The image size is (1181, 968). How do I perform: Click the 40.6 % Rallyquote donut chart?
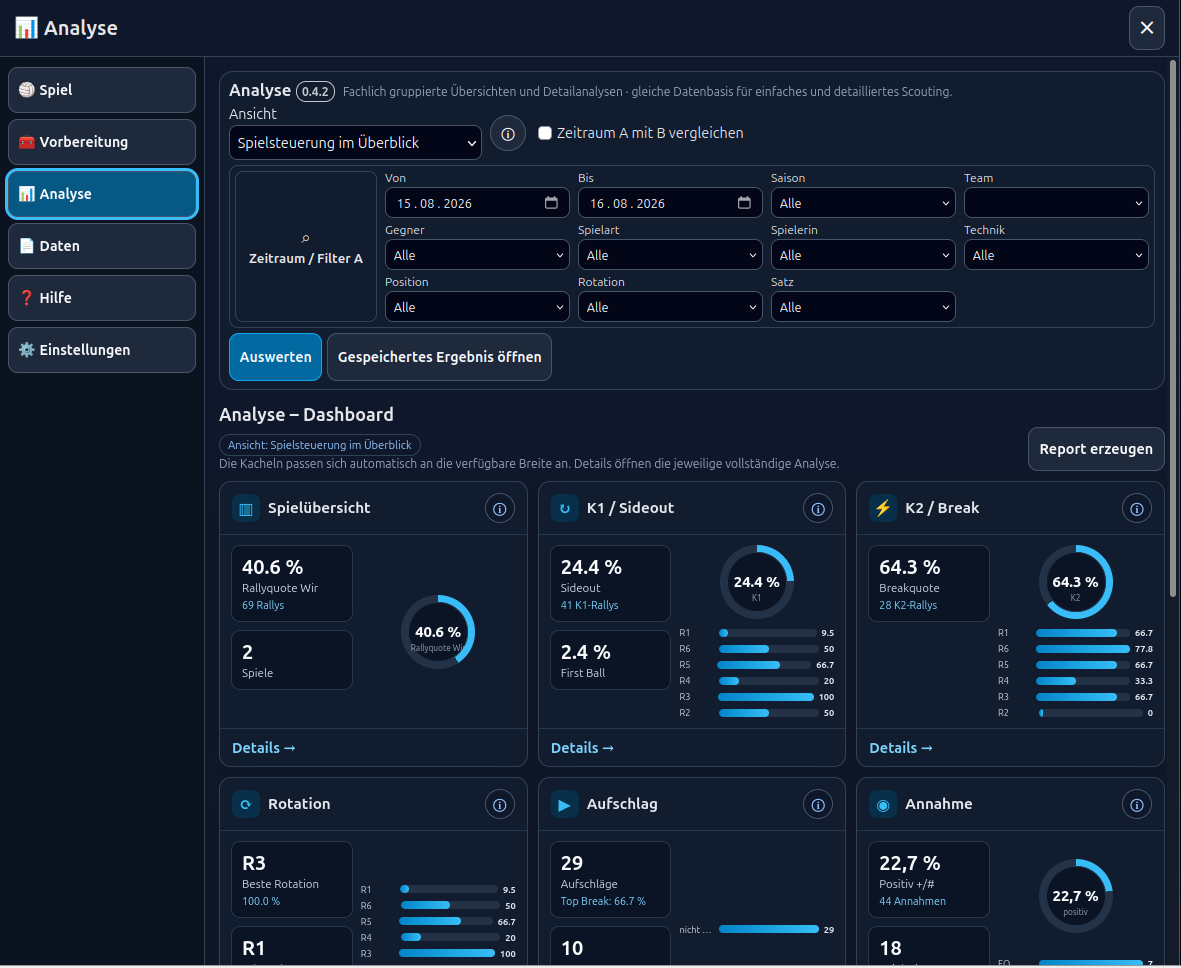438,632
